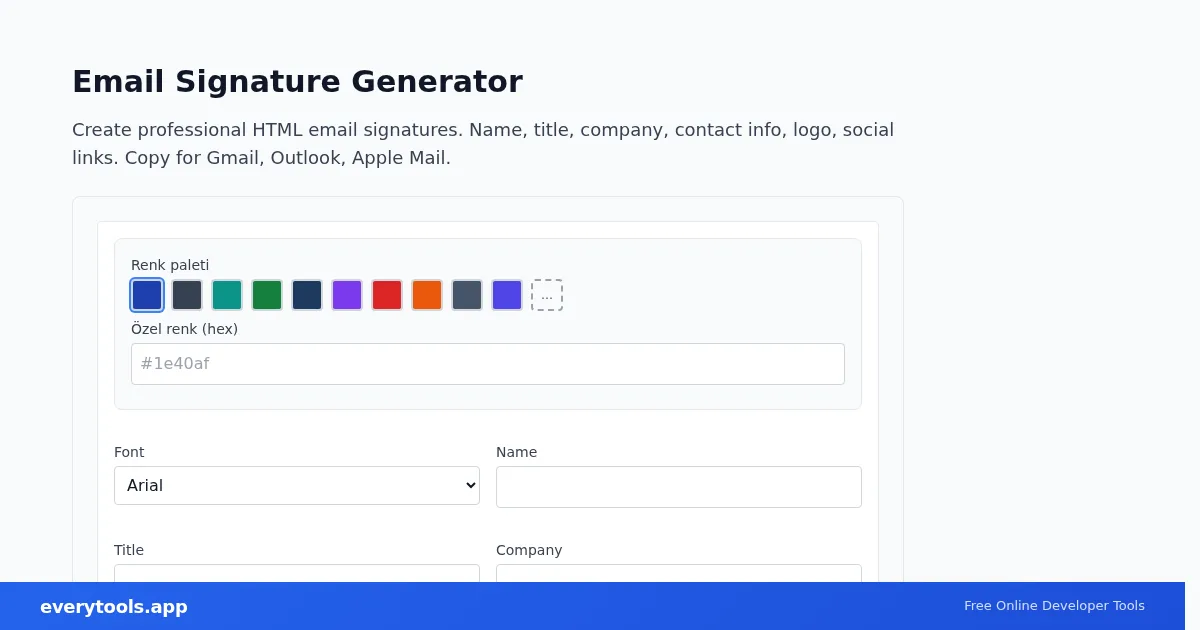Screen dimensions: 1200x630
Task: Click Free Online Developer Tools text
Action: click(x=1054, y=606)
